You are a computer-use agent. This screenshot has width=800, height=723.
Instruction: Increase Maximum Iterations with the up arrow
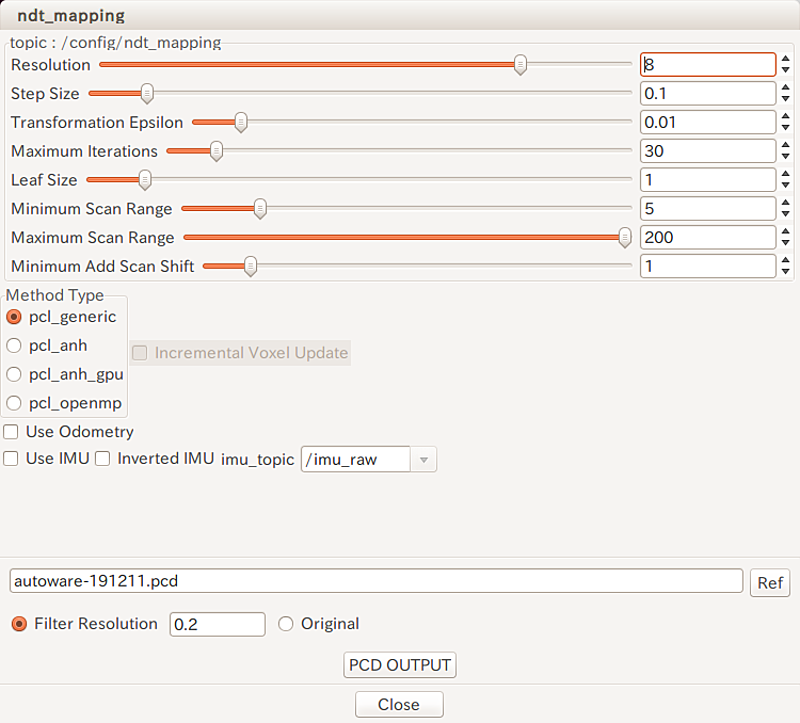click(x=786, y=145)
